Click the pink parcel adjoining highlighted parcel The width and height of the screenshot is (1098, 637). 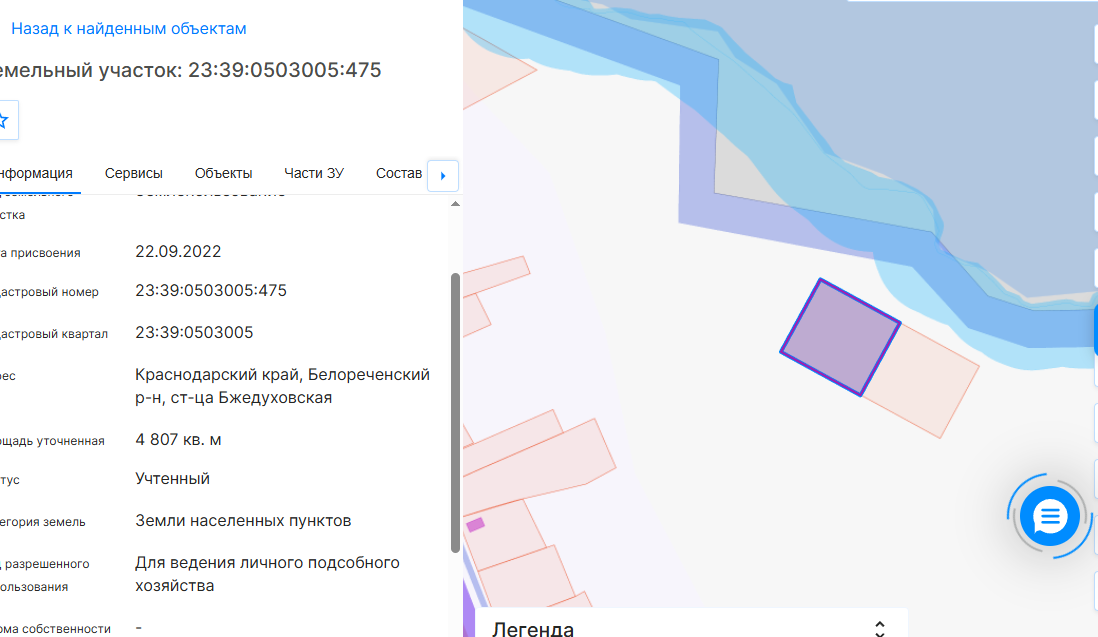922,380
